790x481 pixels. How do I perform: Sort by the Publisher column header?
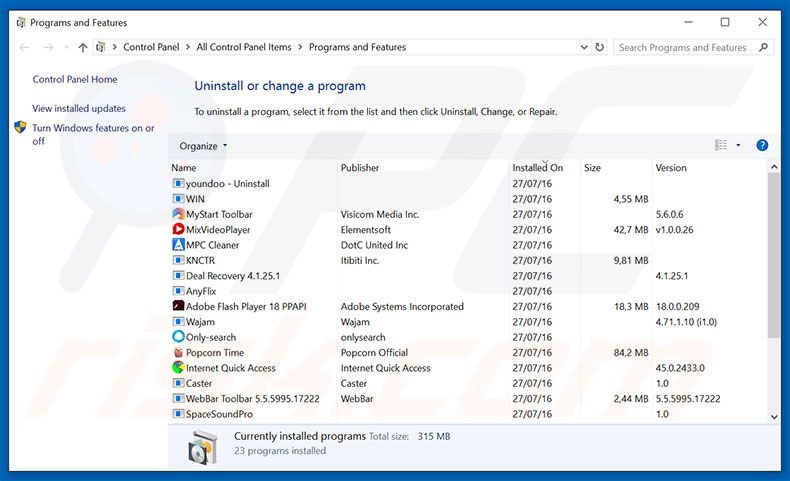pyautogui.click(x=360, y=168)
